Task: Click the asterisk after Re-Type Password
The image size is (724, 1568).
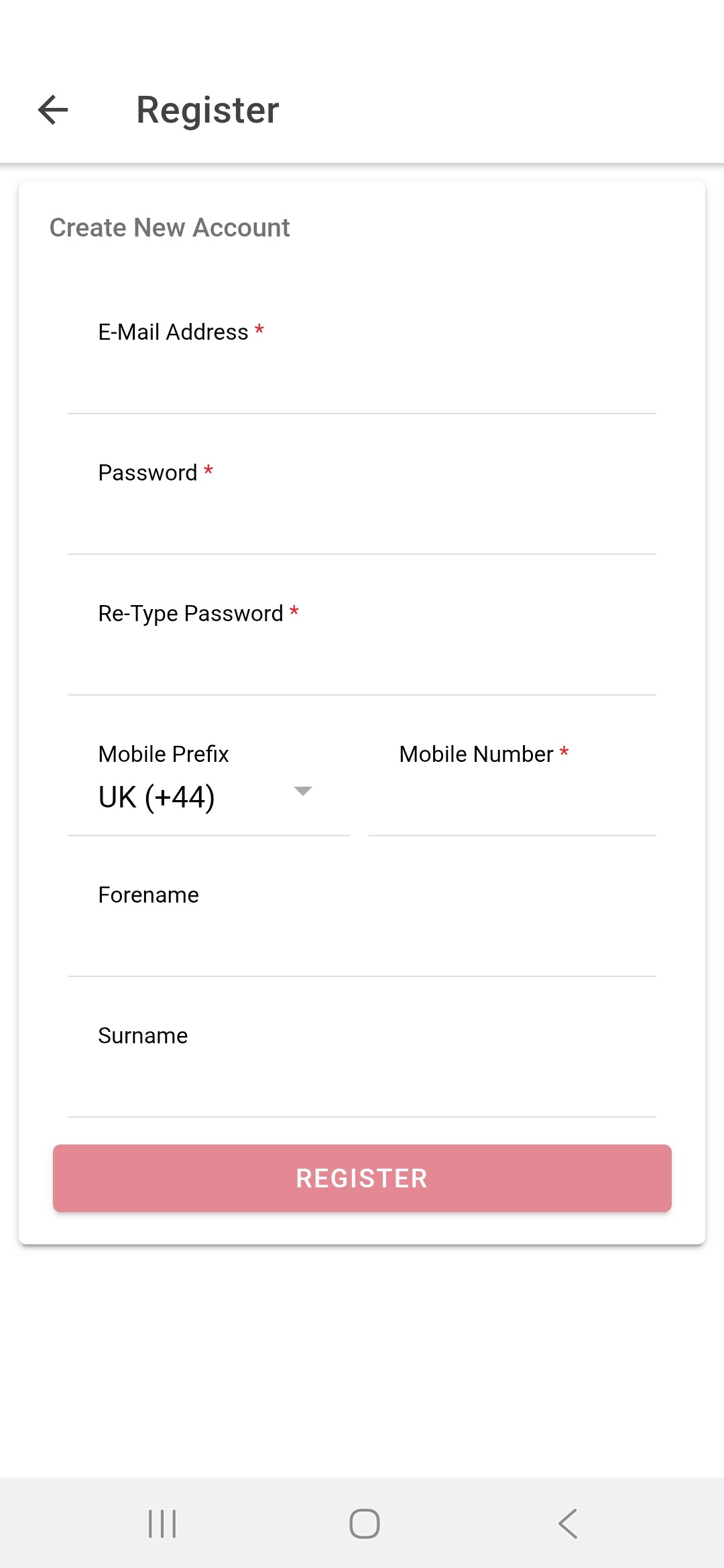Action: pos(294,611)
